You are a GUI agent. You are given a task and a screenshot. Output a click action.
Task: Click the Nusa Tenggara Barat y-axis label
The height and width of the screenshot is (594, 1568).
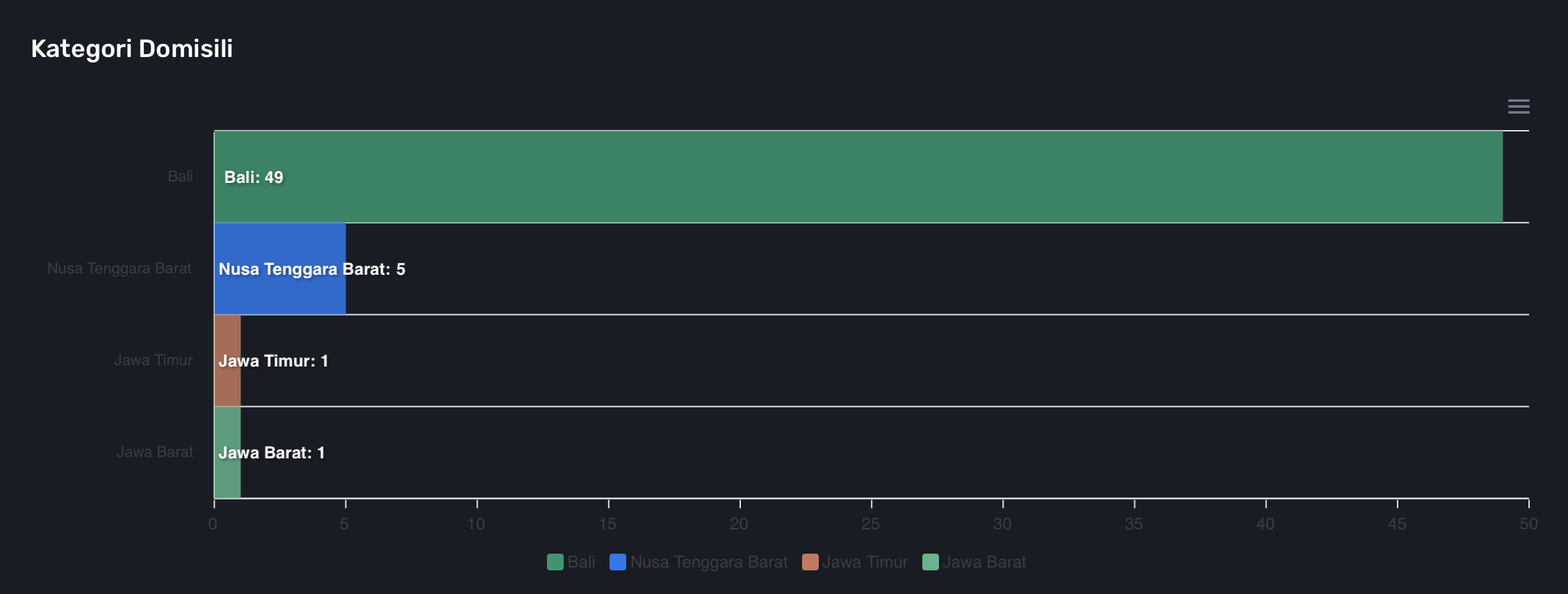coord(120,268)
